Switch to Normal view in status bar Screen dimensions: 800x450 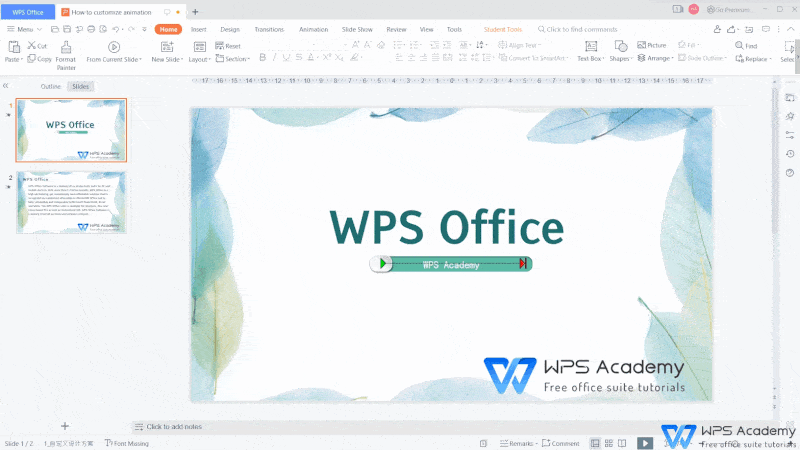coord(595,443)
